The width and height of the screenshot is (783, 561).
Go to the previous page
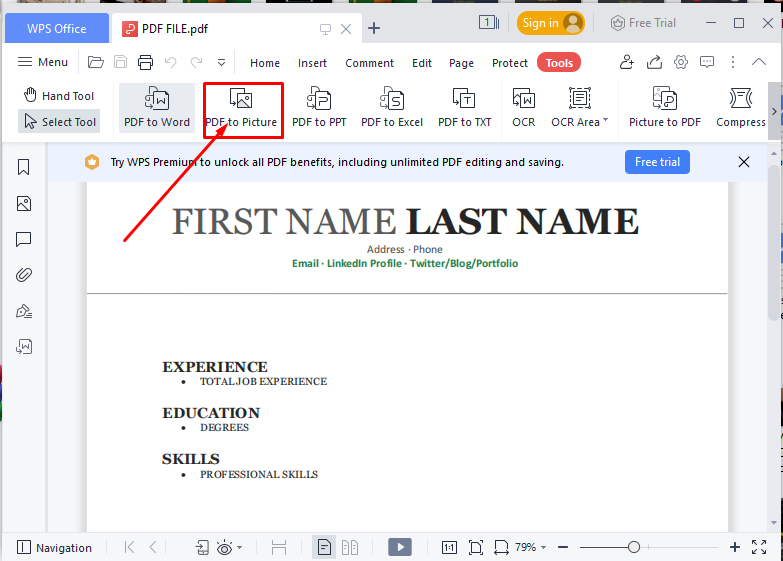pyautogui.click(x=153, y=548)
